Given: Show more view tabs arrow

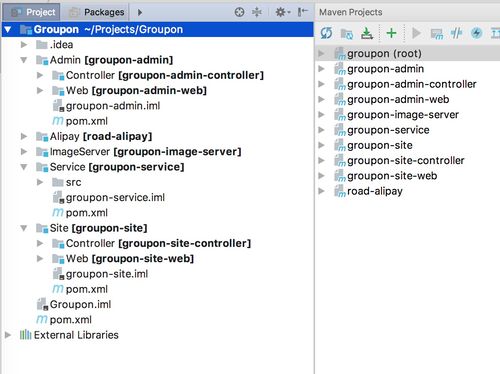Looking at the screenshot, I should click(140, 12).
